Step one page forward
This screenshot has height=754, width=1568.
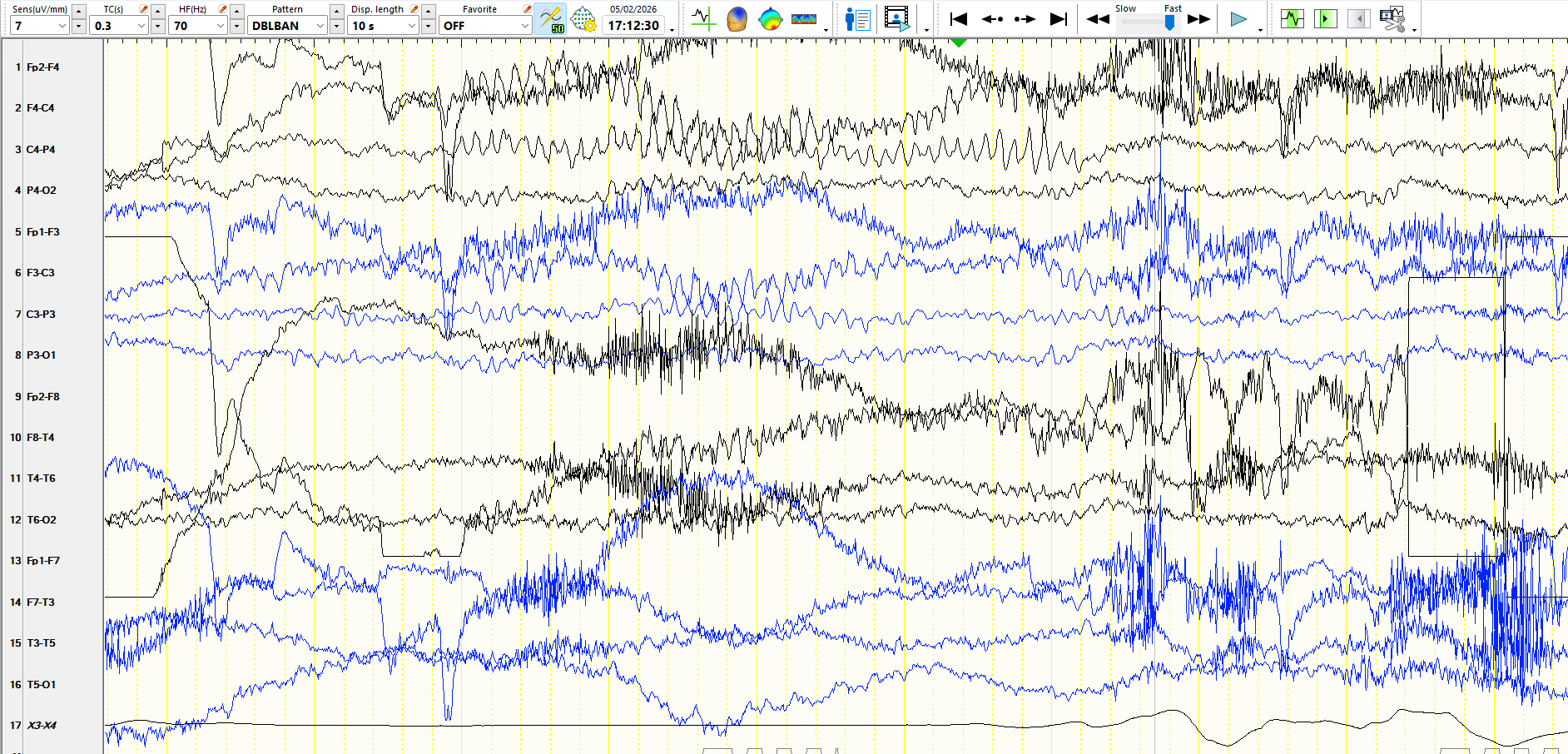[x=1025, y=18]
